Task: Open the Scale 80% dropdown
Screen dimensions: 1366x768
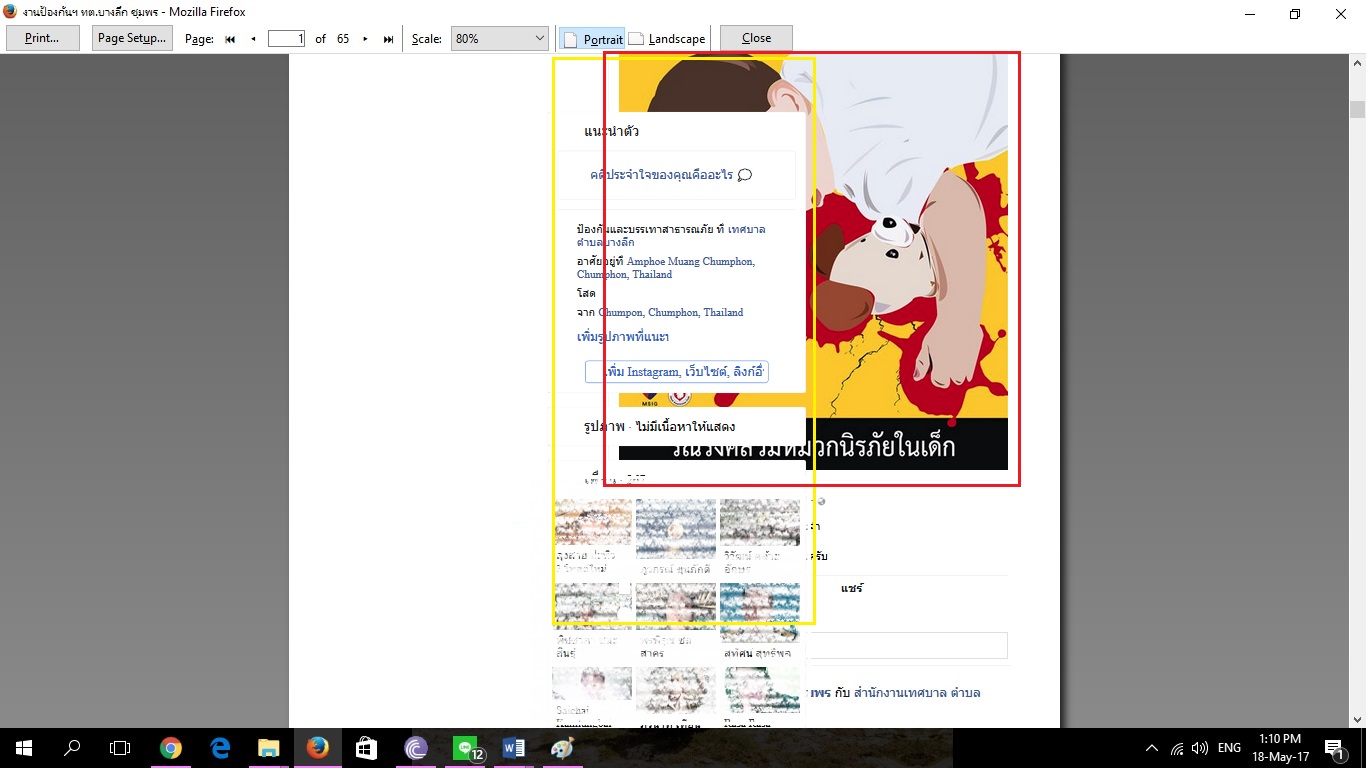Action: (499, 39)
